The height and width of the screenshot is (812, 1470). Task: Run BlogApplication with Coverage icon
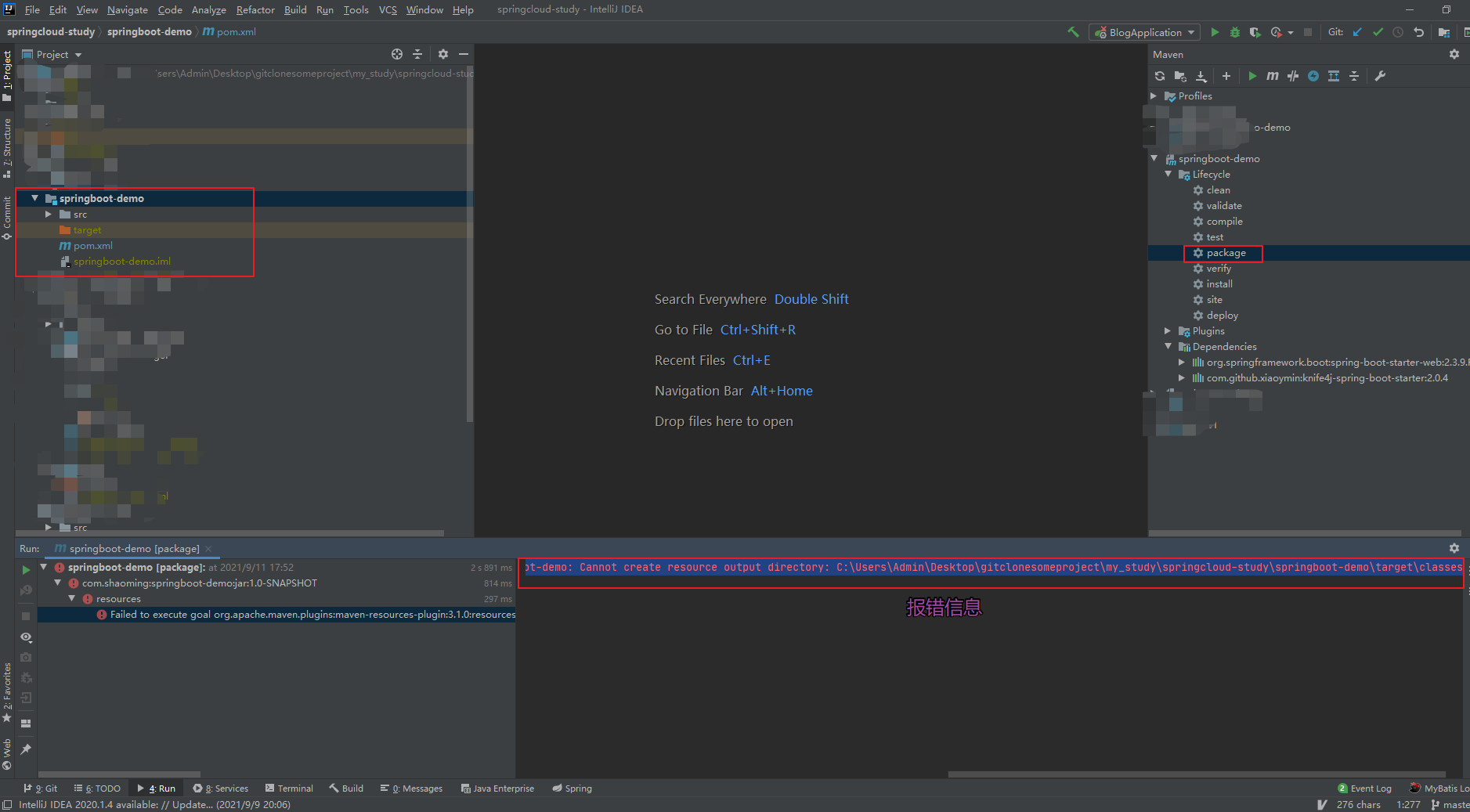click(1255, 32)
